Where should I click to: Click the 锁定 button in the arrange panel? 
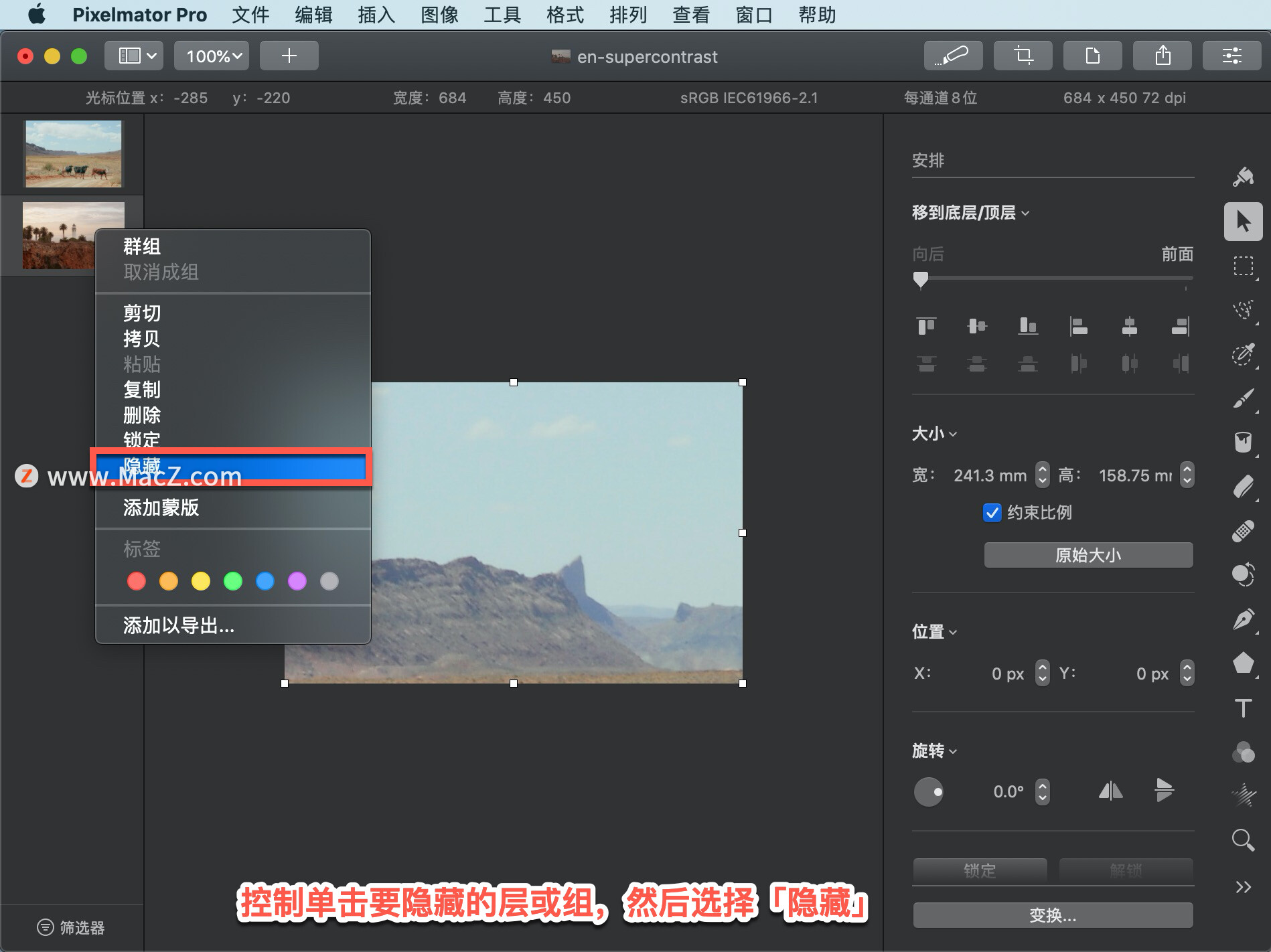pos(980,870)
